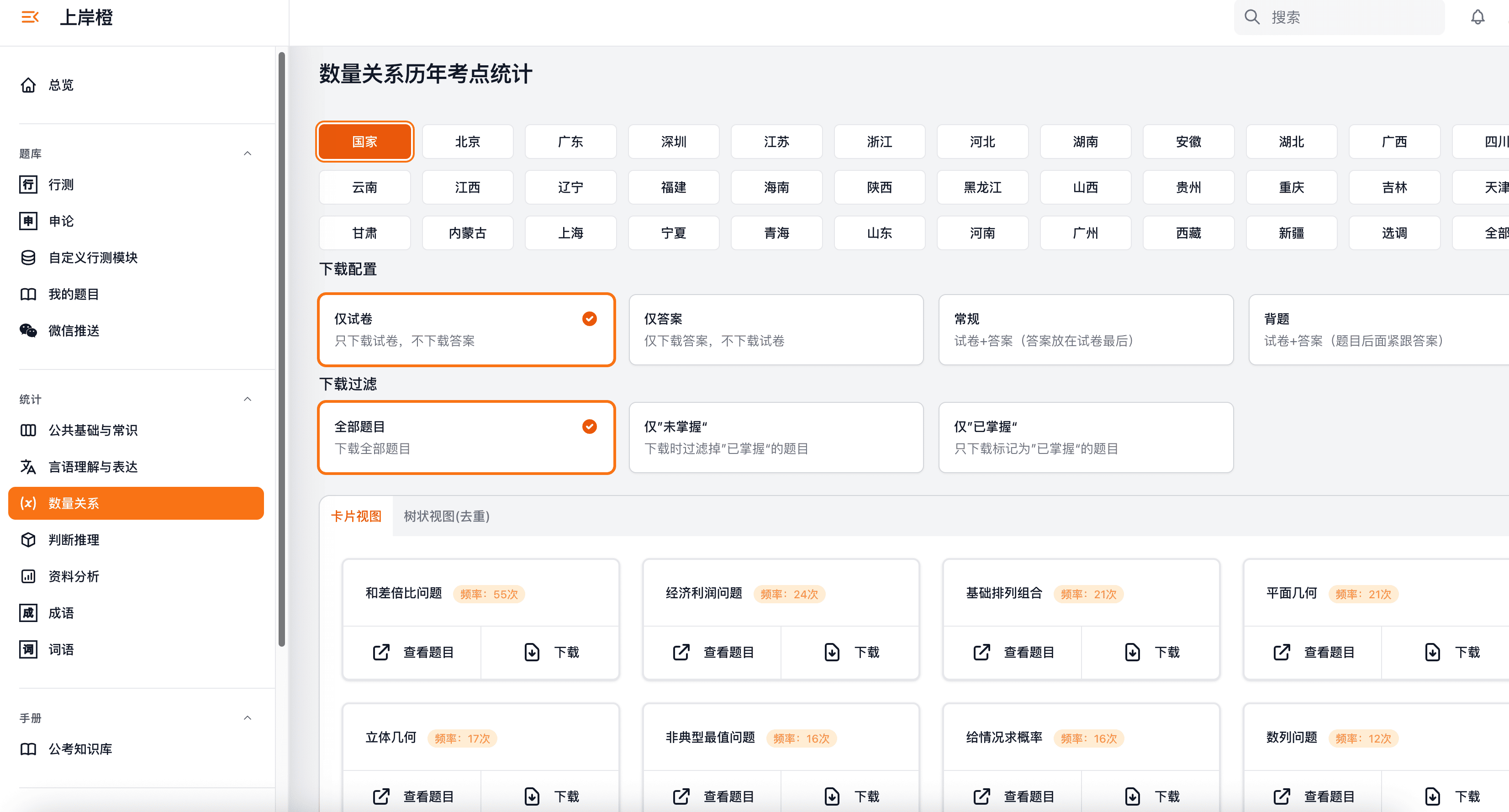The width and height of the screenshot is (1509, 812).
Task: Collapse the 统计 sidebar section
Action: coord(247,399)
